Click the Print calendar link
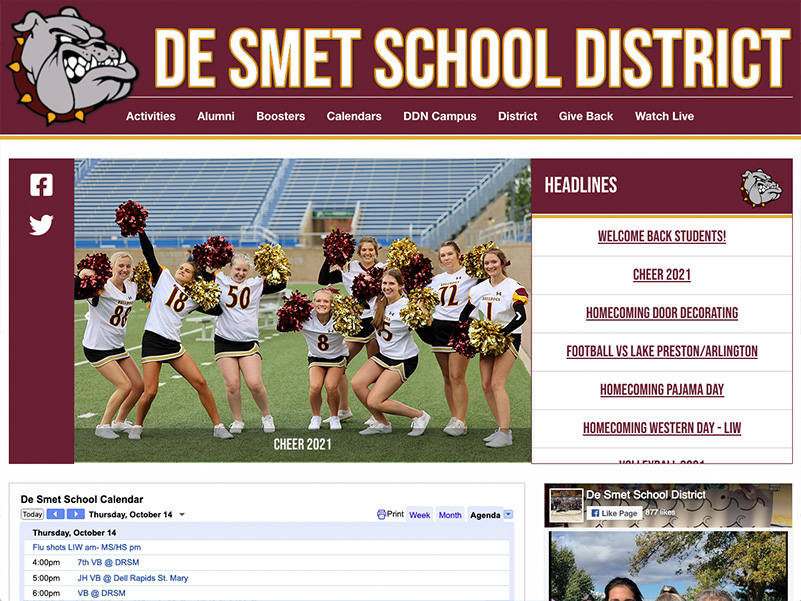This screenshot has height=601, width=801. [395, 514]
